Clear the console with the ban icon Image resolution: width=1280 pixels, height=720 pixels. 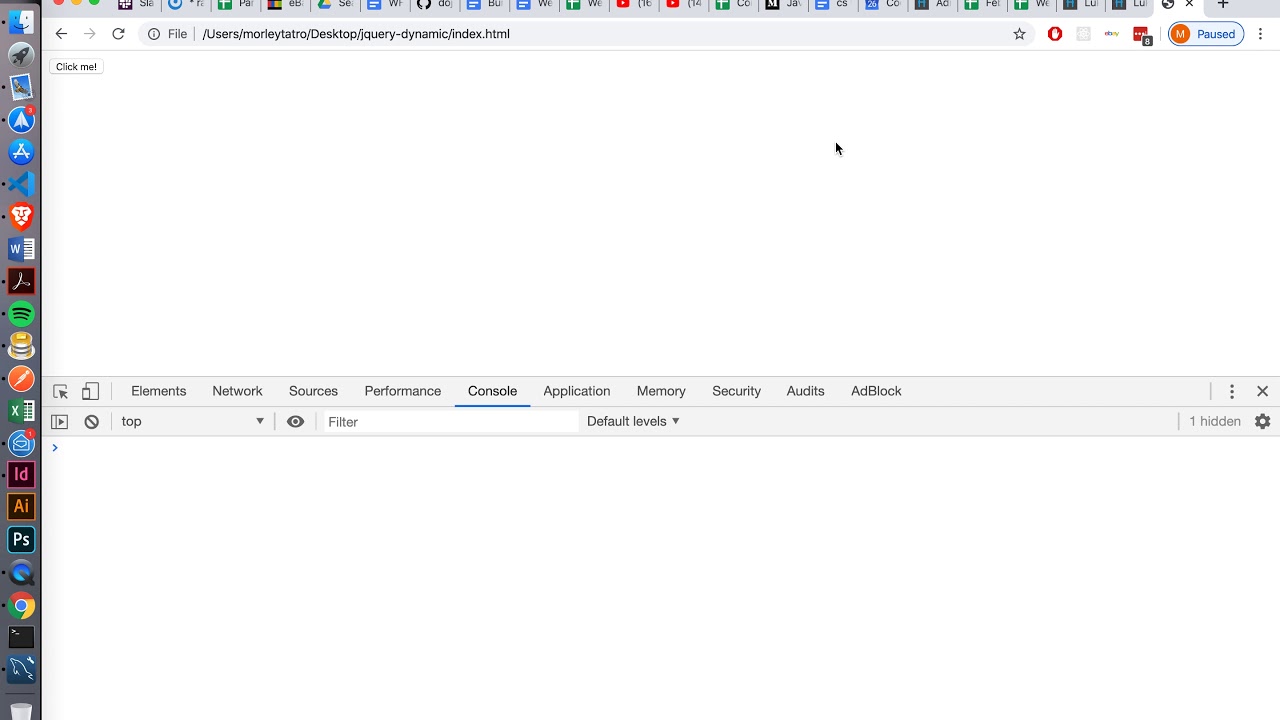(91, 422)
